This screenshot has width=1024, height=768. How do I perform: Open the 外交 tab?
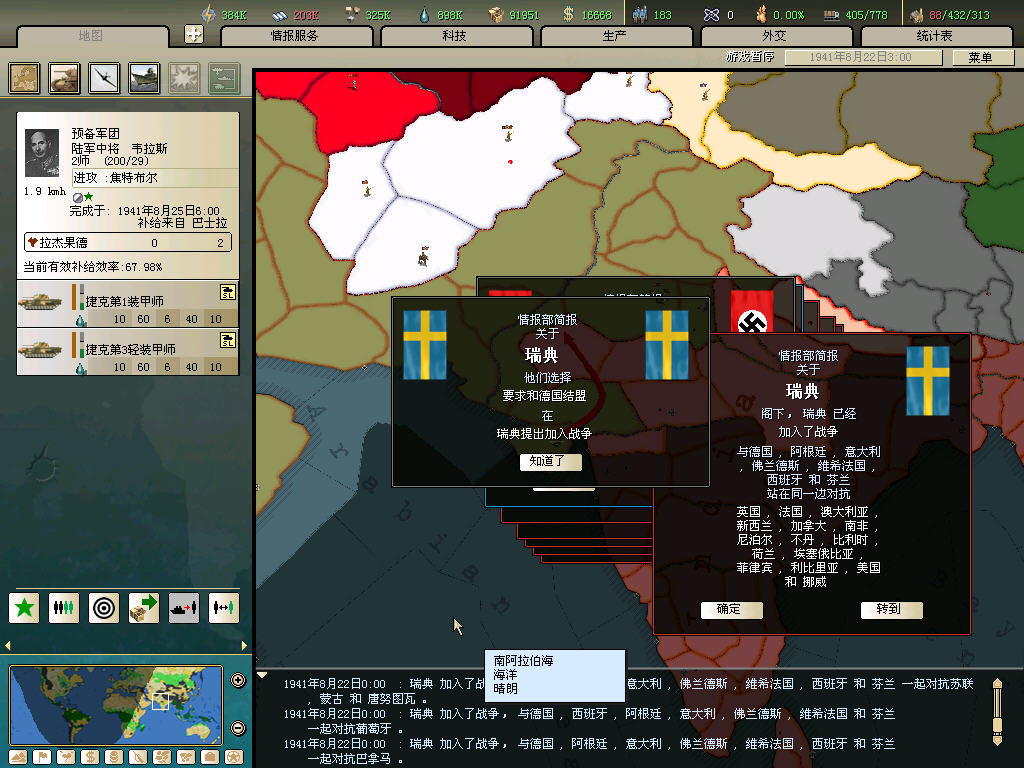776,36
